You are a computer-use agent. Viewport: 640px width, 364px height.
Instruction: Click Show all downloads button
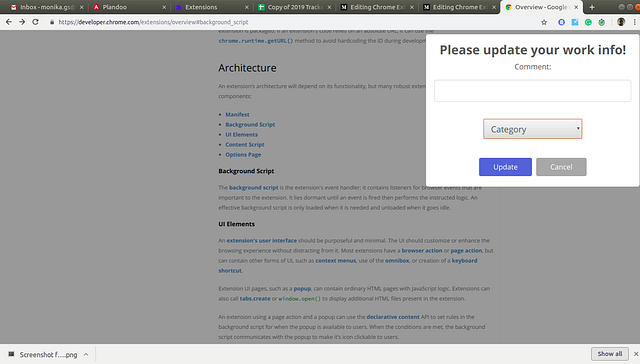tap(610, 354)
